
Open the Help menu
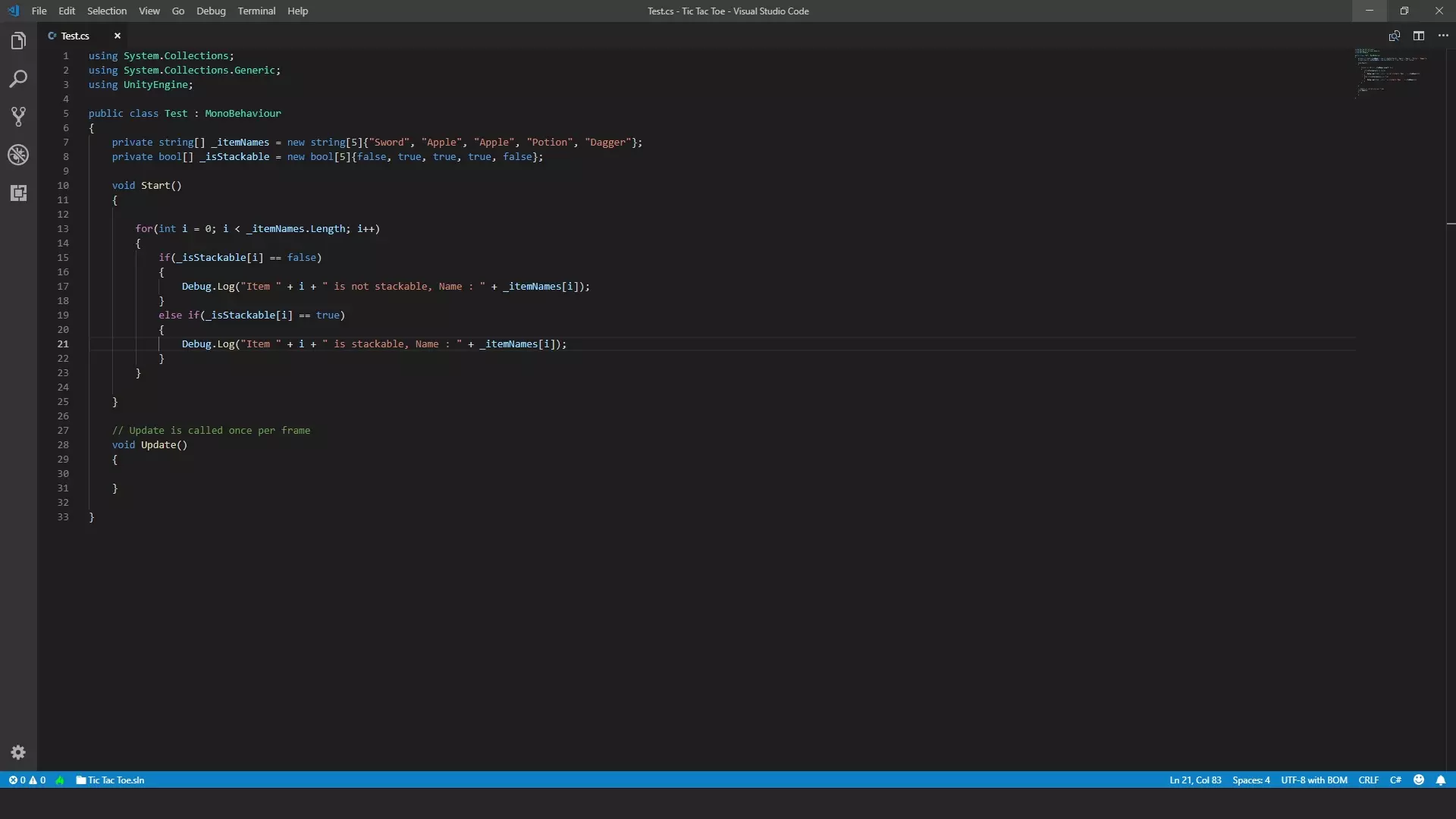point(297,11)
